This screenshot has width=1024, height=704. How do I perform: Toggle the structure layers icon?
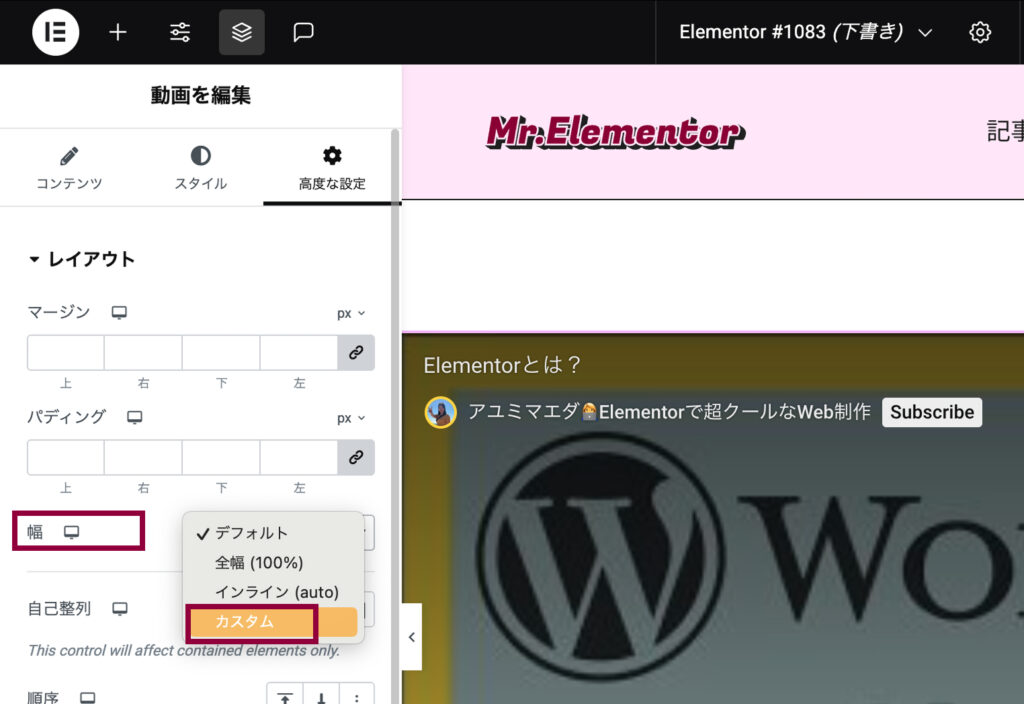(242, 32)
